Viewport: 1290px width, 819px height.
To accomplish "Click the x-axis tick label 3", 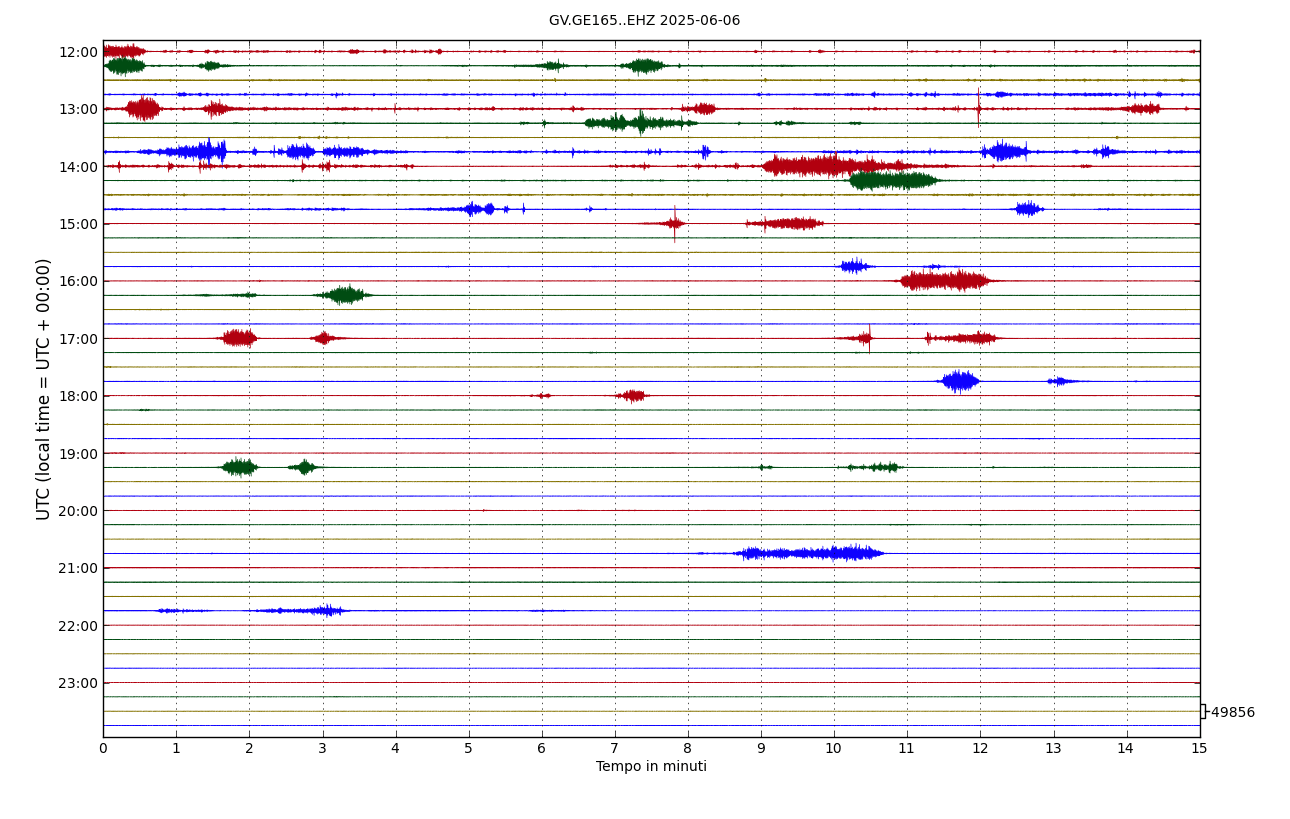I will point(322,749).
